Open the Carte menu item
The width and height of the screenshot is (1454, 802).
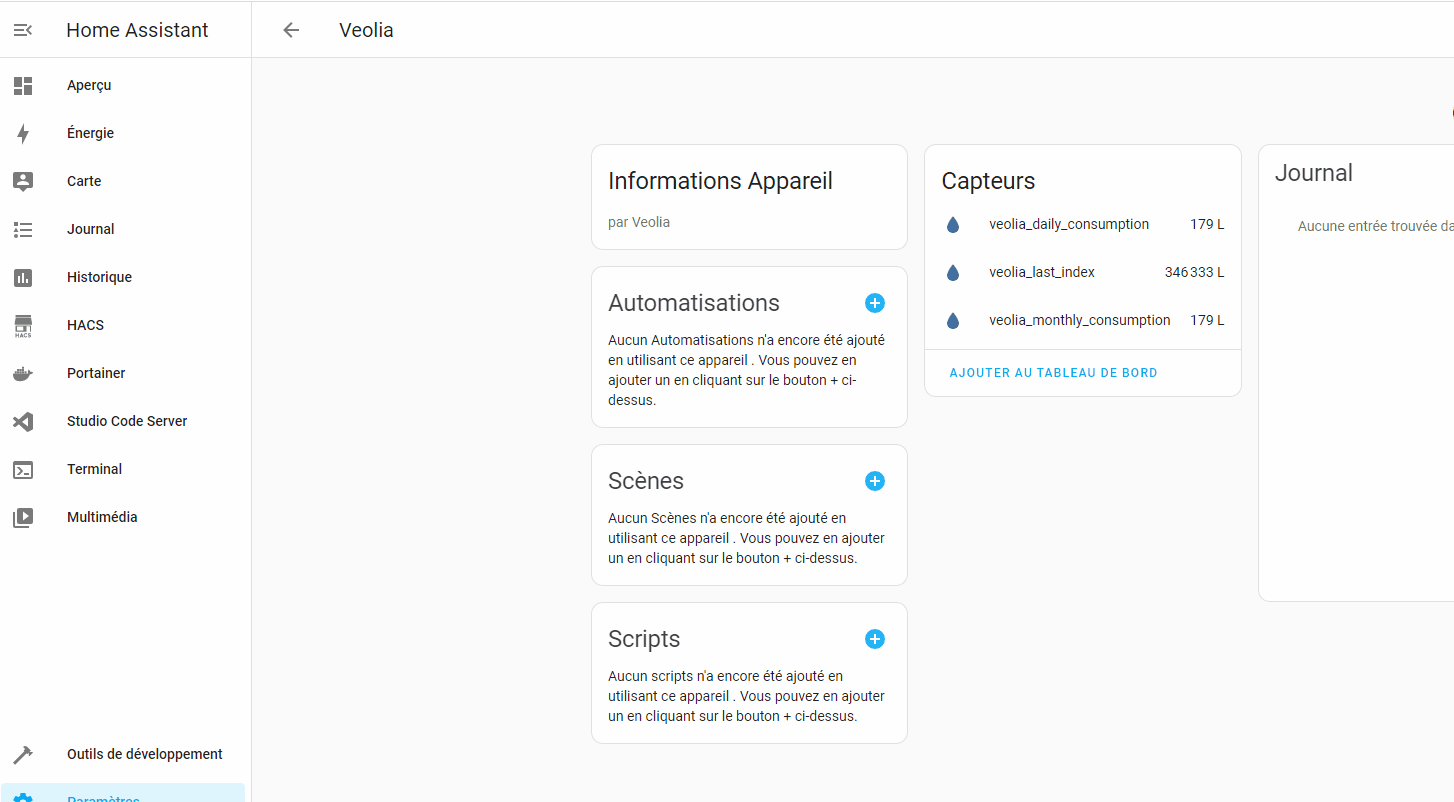[123, 182]
